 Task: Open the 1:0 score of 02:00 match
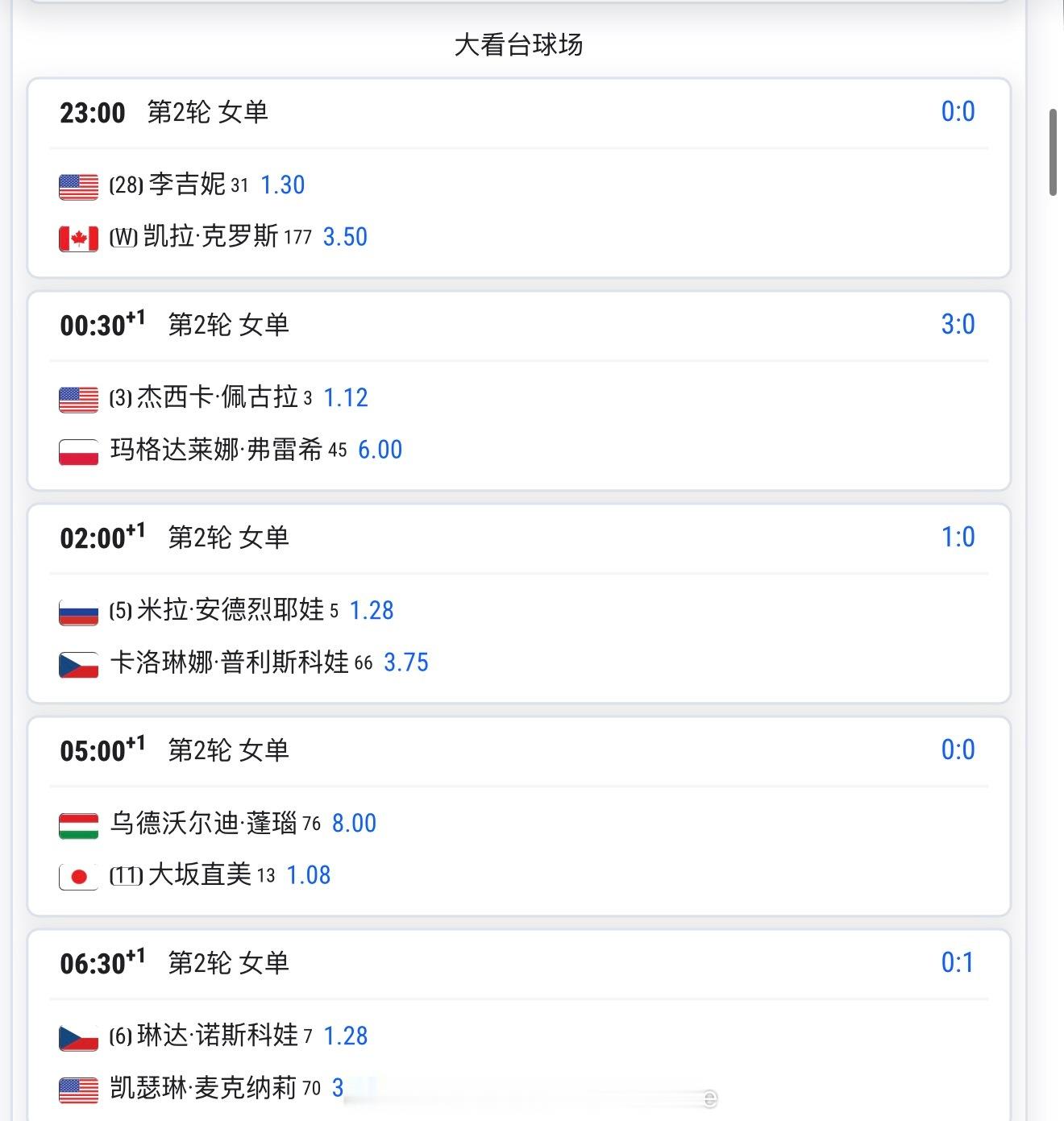958,537
